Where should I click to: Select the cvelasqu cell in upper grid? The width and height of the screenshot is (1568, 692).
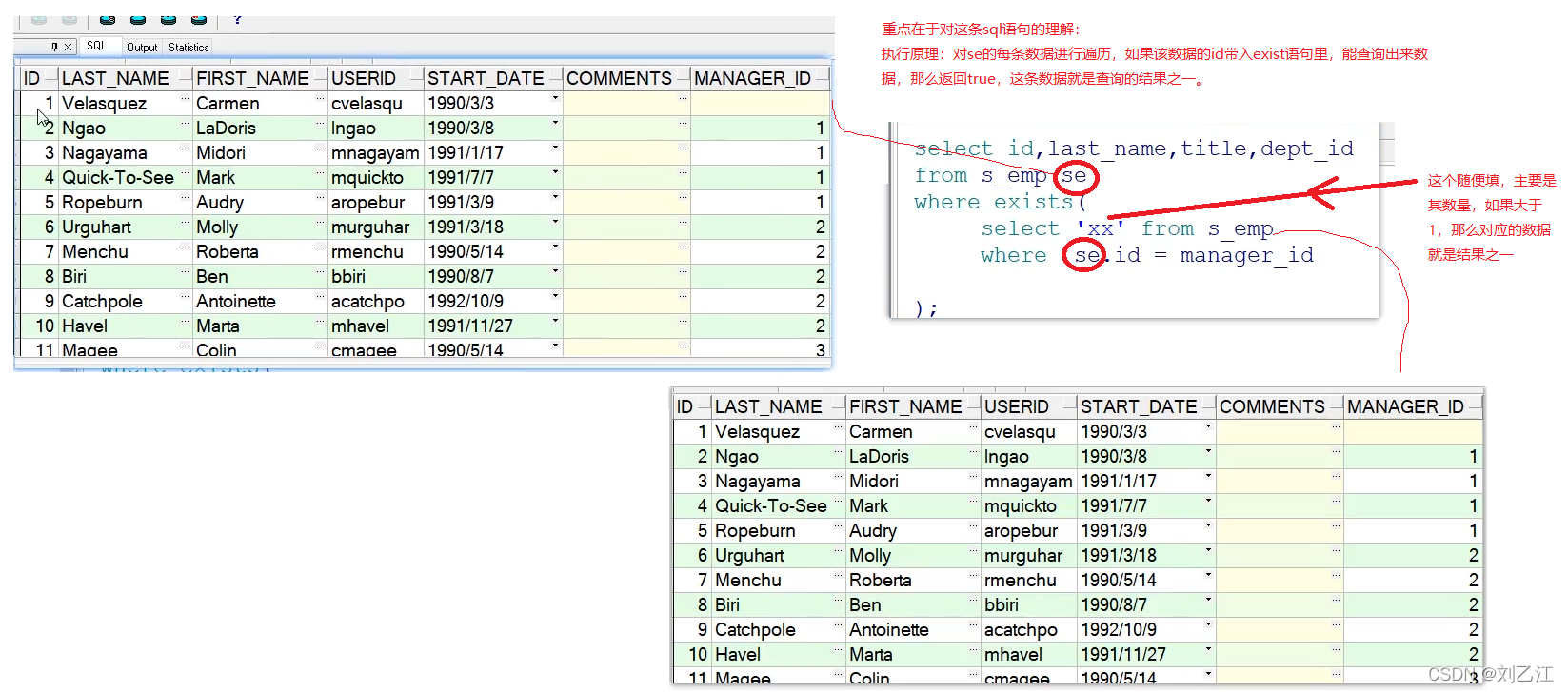[x=376, y=103]
